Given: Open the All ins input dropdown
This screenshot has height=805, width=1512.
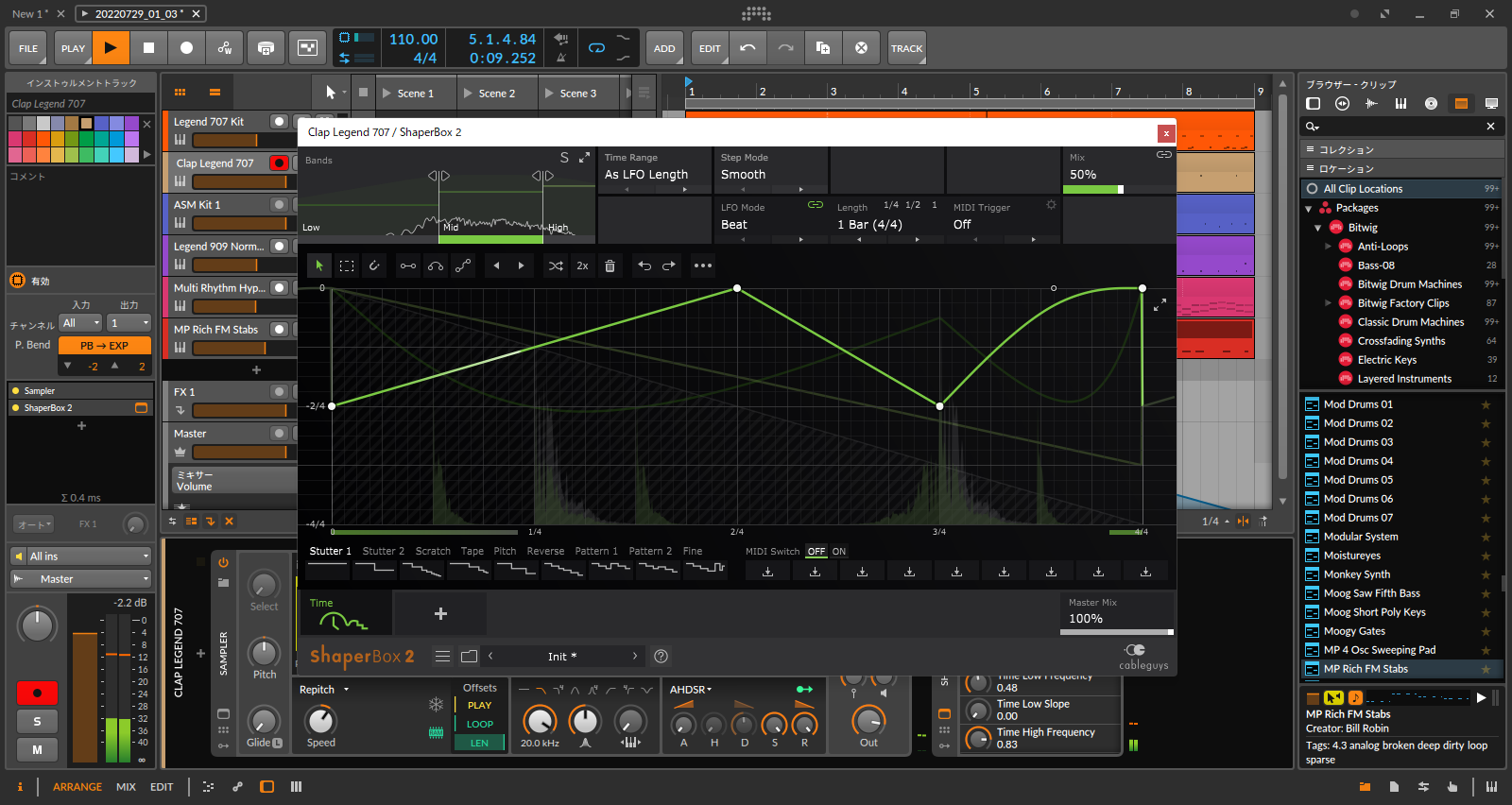Looking at the screenshot, I should coord(81,557).
